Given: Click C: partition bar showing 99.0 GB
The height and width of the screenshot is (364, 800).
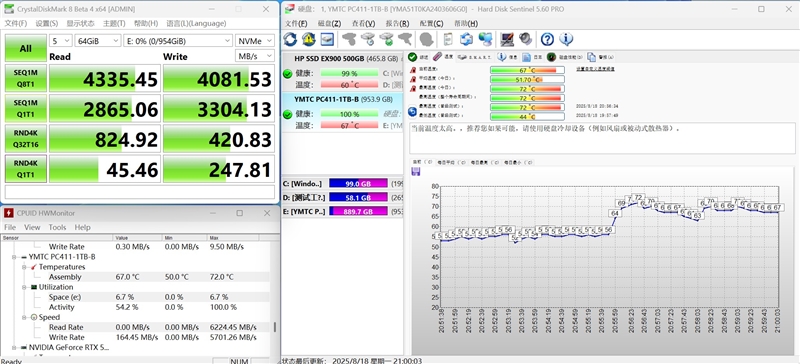Looking at the screenshot, I should pyautogui.click(x=358, y=183).
